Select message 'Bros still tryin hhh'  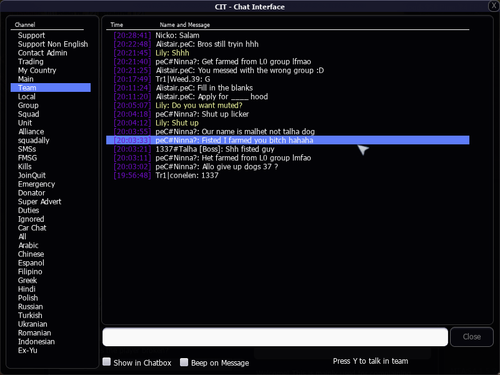pos(288,44)
